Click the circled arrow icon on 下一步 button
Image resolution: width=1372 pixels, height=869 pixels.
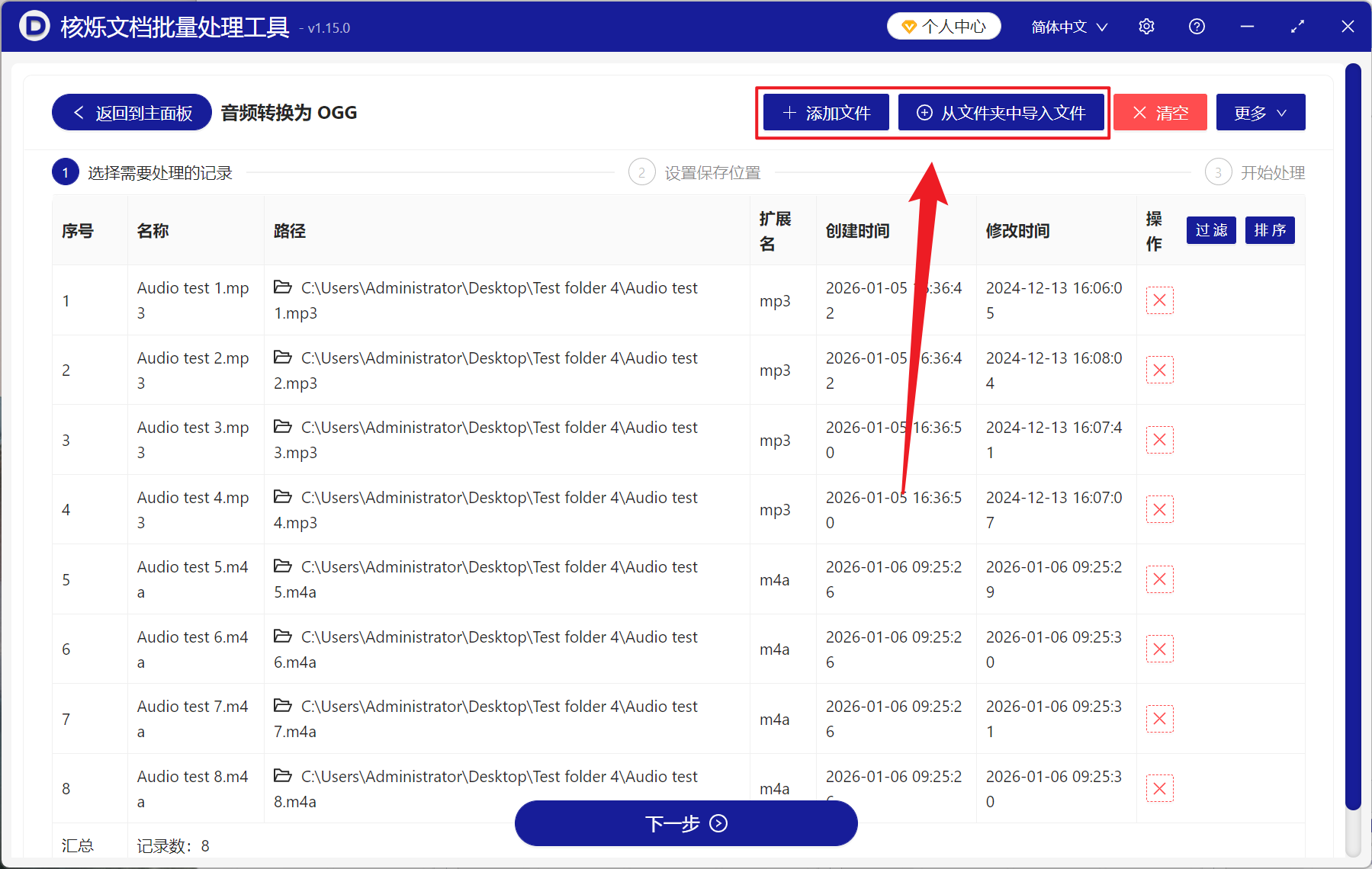tap(717, 824)
